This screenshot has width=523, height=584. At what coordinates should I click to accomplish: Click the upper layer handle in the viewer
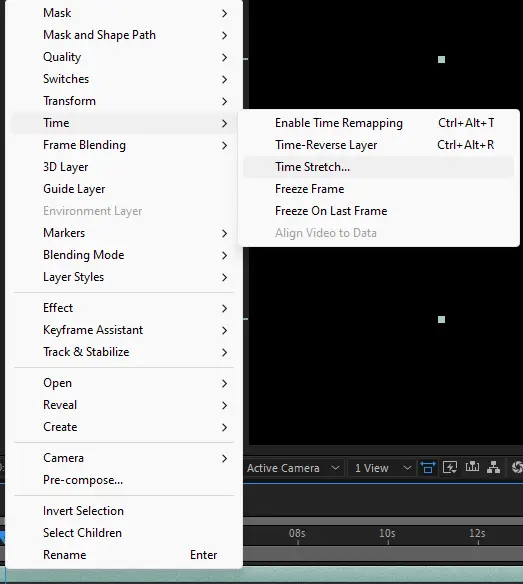[x=441, y=60]
